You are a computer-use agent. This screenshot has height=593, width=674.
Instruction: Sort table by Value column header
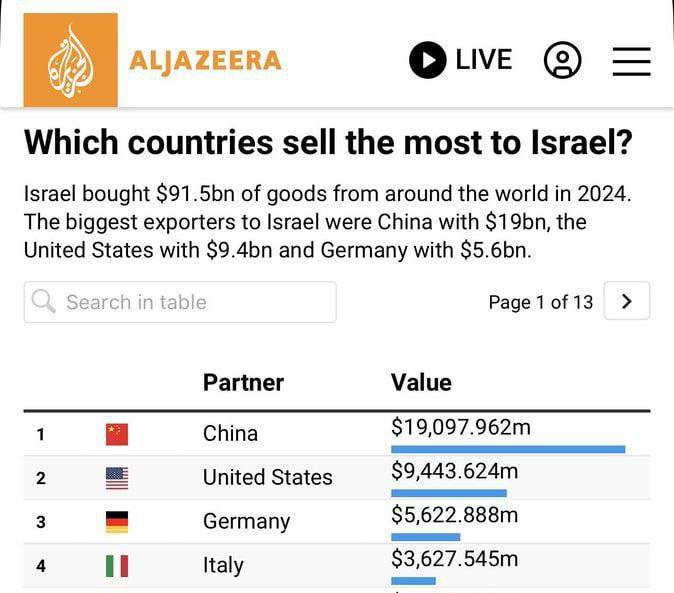[x=421, y=382]
